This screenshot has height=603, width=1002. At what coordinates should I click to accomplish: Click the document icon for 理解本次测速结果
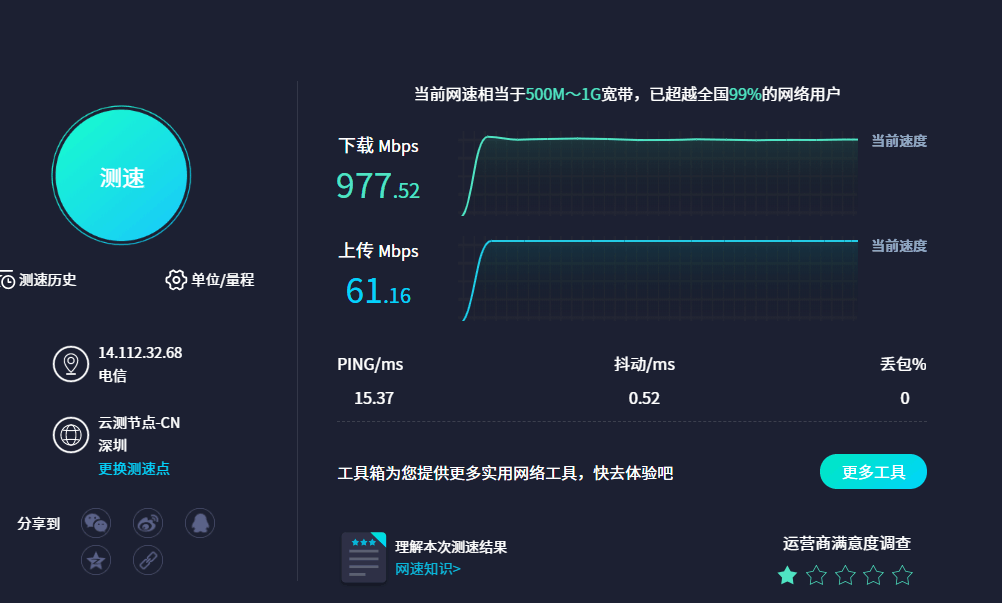(363, 557)
